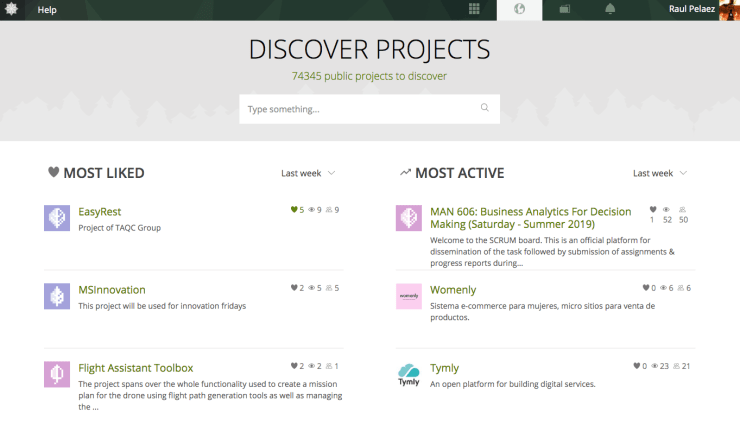
Task: Click the Flight Assistant Toolbox logo
Action: 56,374
